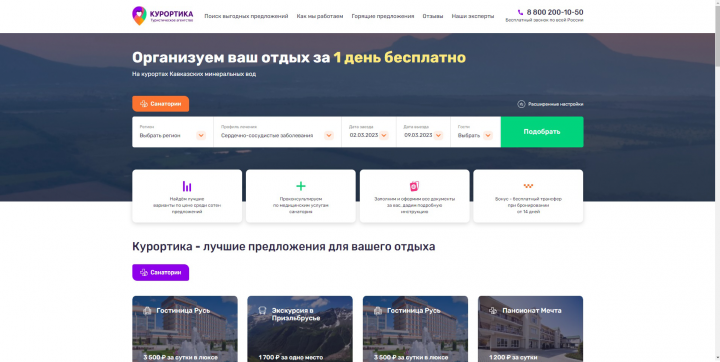Open Горящие предложения menu item
The width and height of the screenshot is (720, 362).
tap(382, 16)
